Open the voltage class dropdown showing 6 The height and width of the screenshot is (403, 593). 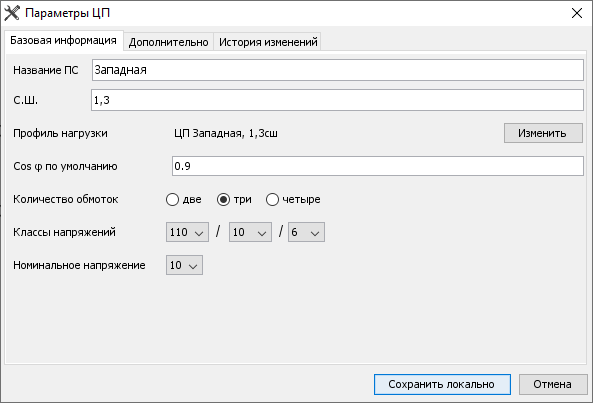(x=306, y=232)
